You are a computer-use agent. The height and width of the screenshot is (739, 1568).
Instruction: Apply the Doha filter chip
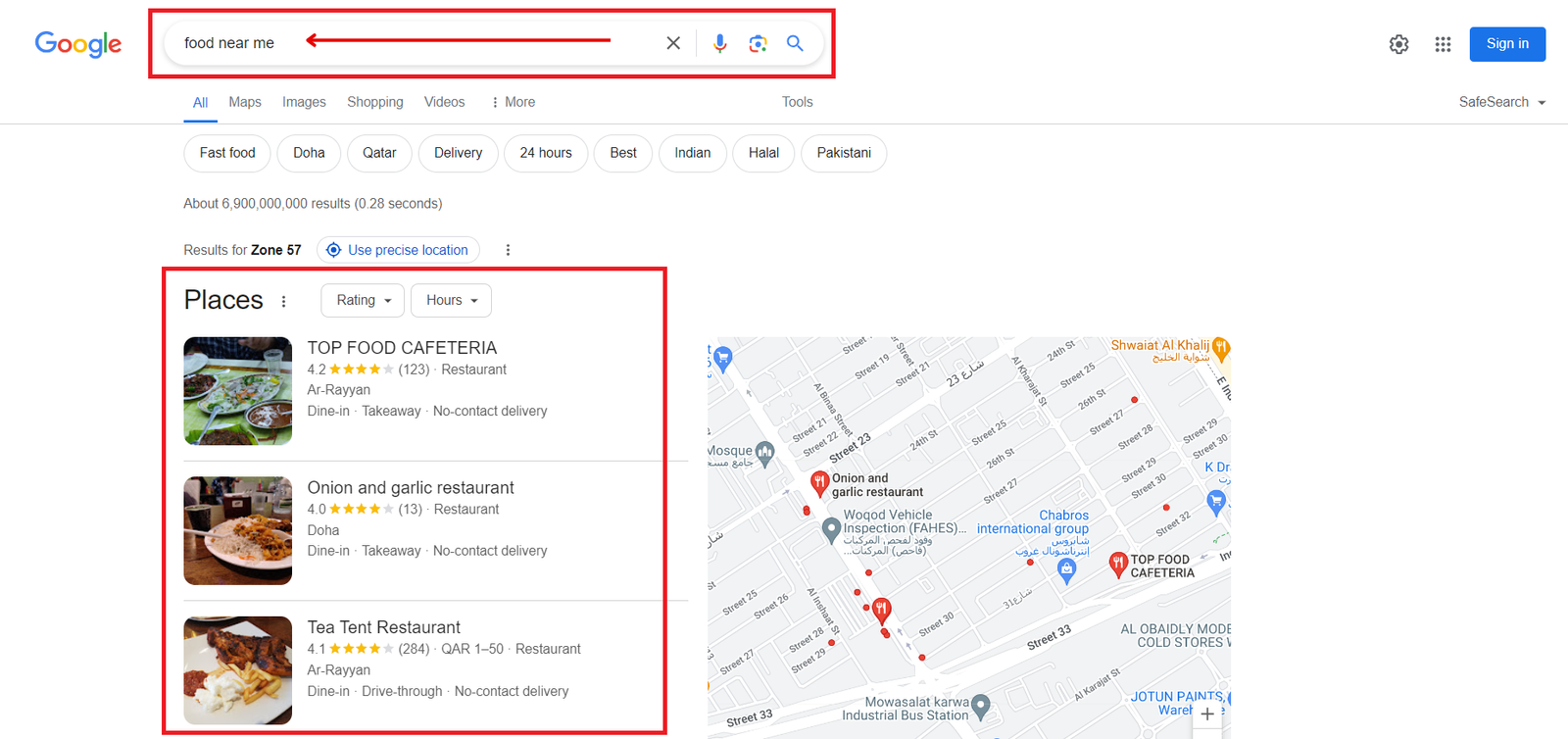tap(309, 153)
